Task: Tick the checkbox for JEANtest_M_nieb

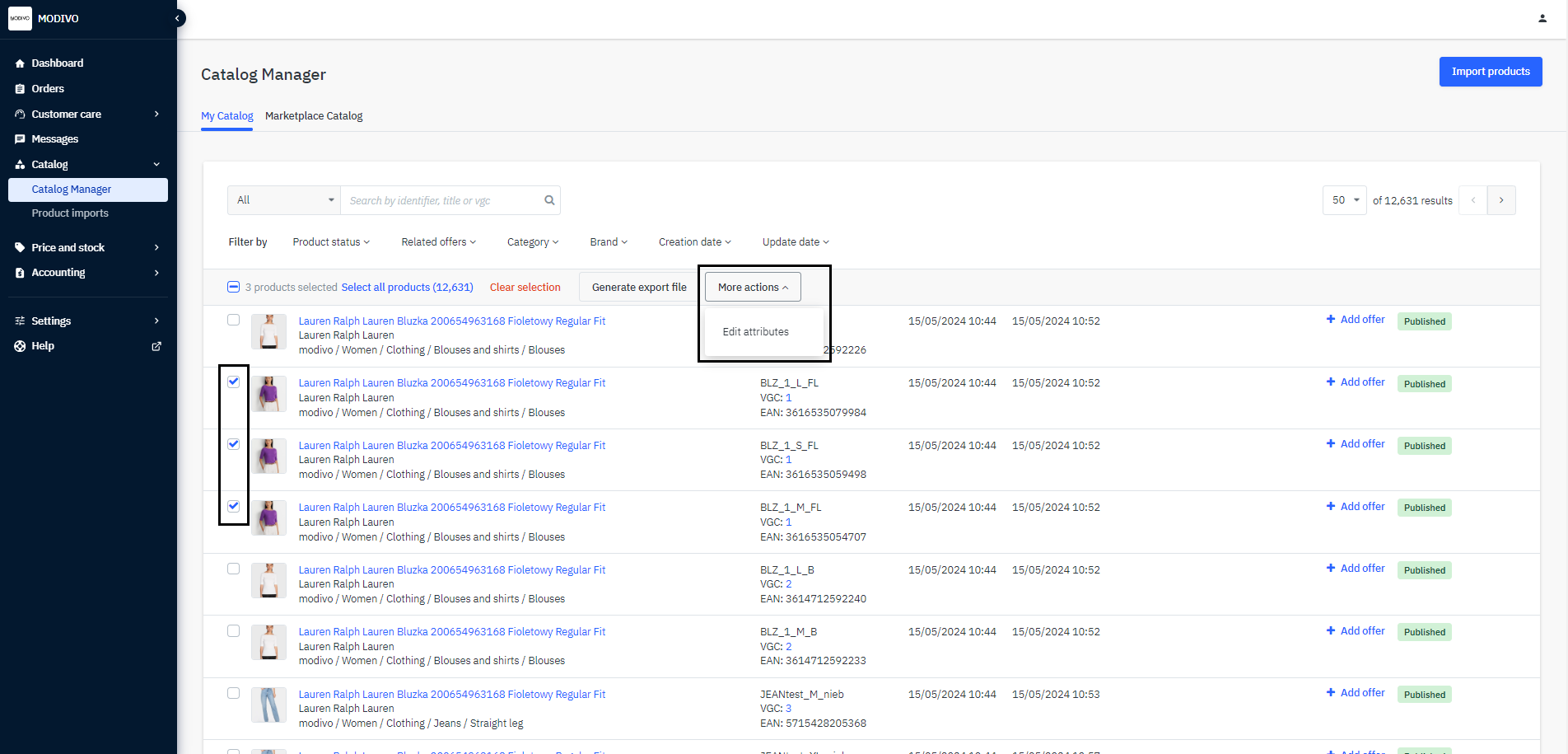Action: click(234, 693)
